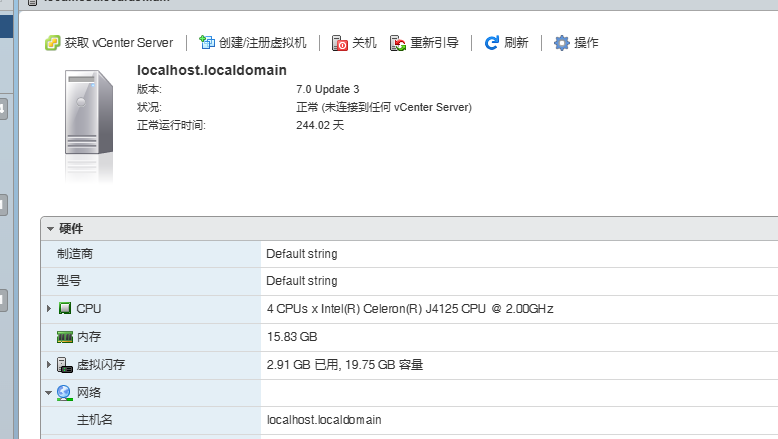Click the reboot host icon
This screenshot has height=439, width=778.
coord(397,43)
